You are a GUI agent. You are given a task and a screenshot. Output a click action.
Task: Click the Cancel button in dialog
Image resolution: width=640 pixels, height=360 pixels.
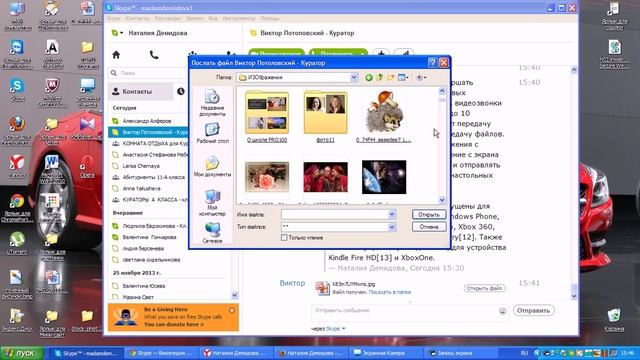coord(429,227)
